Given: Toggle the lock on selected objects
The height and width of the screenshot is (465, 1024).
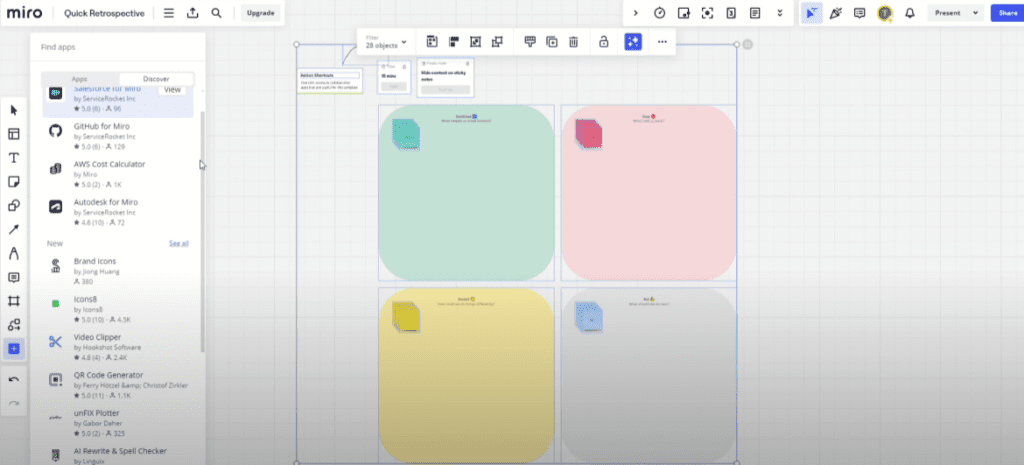Looking at the screenshot, I should (603, 42).
